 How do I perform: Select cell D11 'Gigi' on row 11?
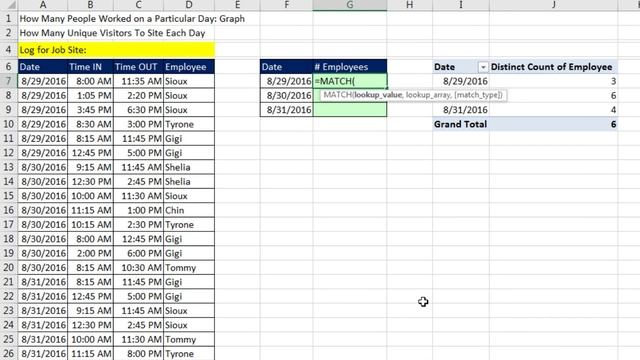[189, 139]
